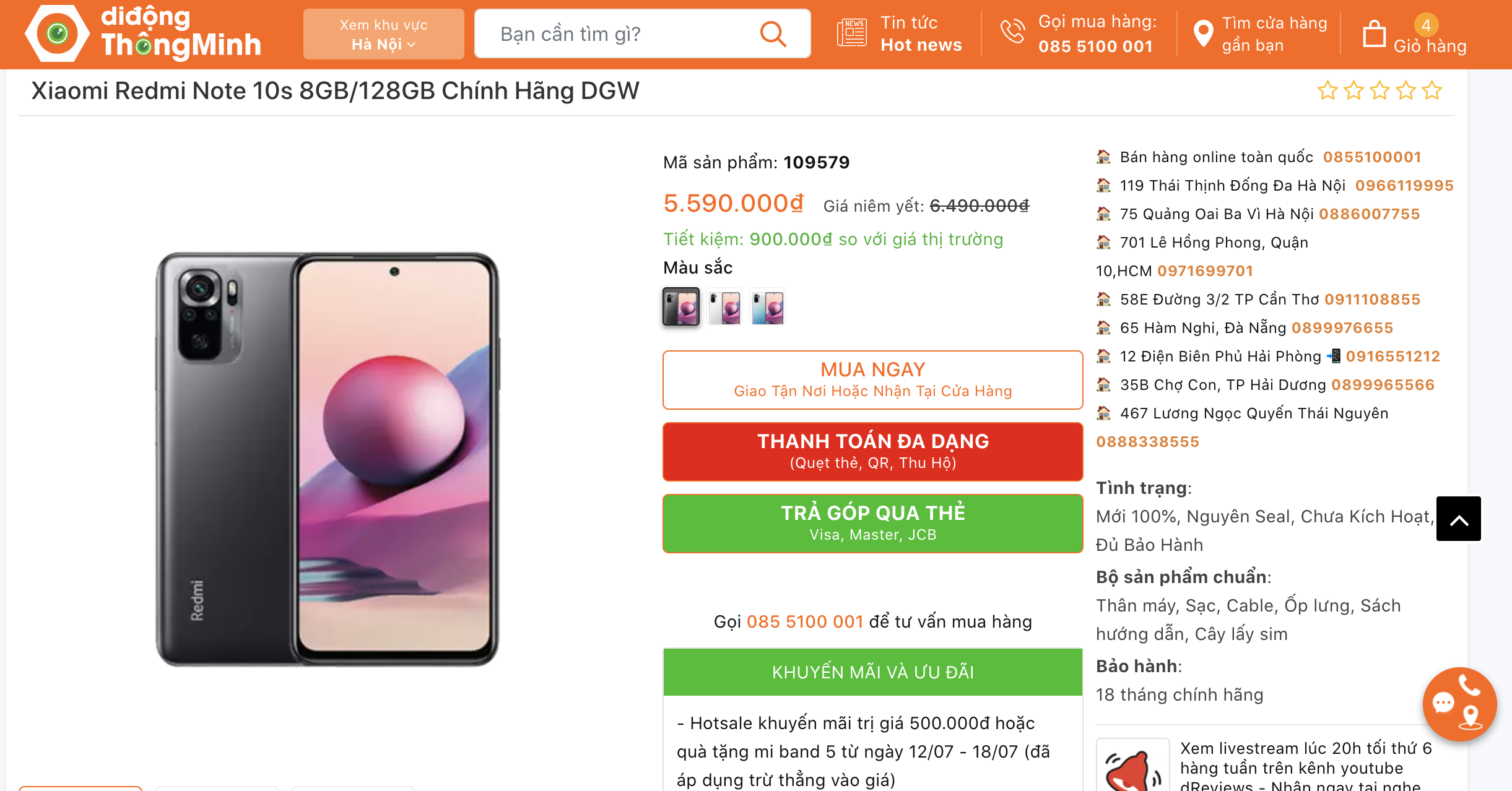This screenshot has width=1512, height=791.
Task: Open the shopping bag cart icon
Action: coord(1374,34)
